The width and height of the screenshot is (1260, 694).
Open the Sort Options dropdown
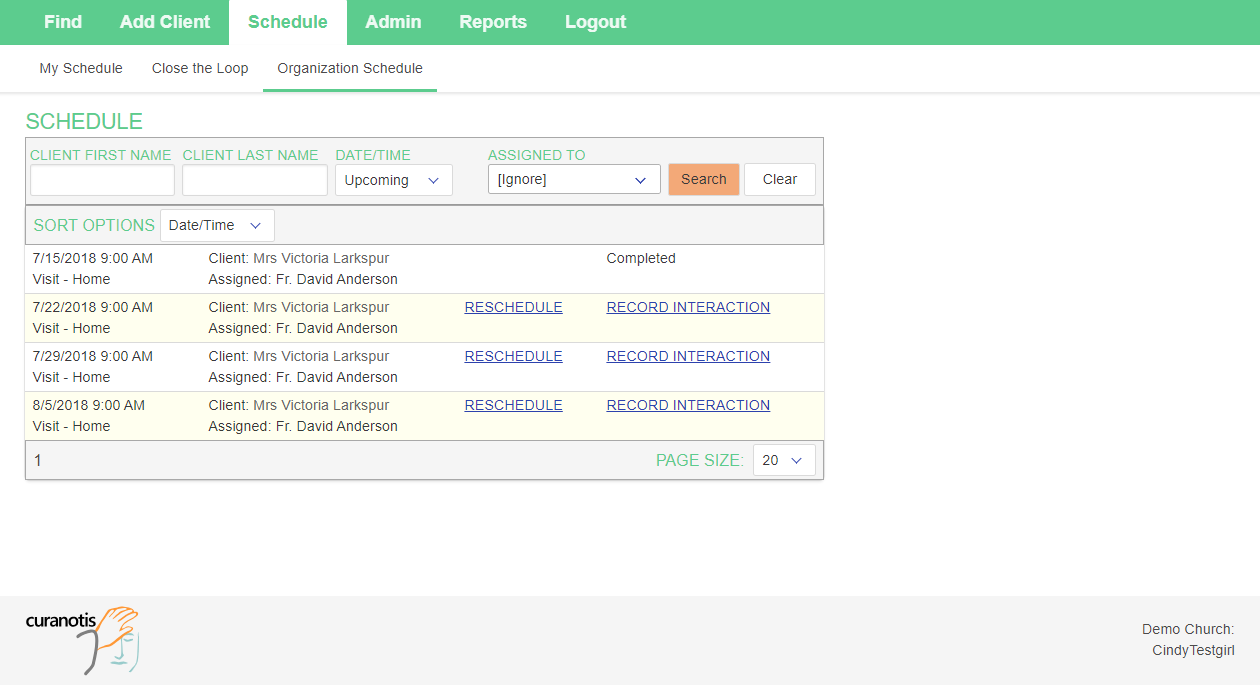coord(217,225)
